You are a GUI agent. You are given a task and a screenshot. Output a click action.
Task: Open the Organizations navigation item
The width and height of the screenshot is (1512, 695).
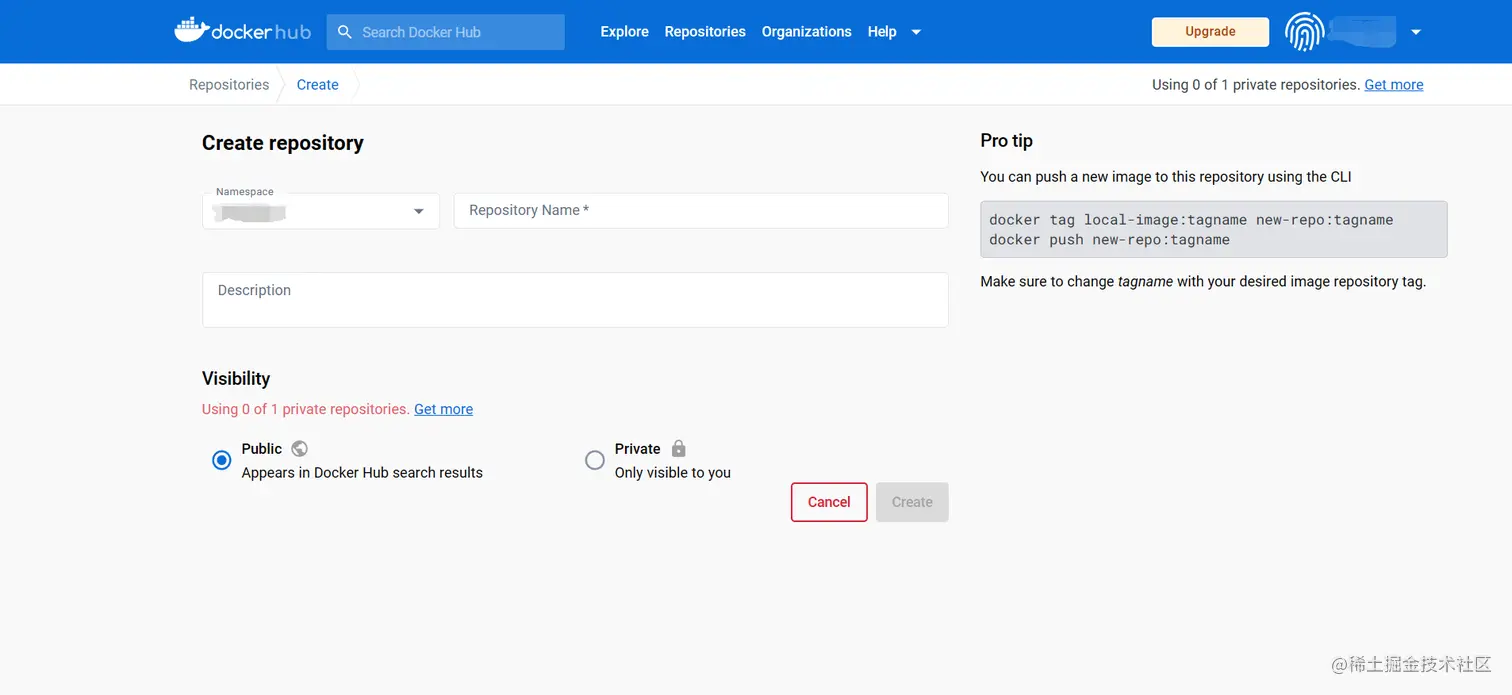coord(806,32)
